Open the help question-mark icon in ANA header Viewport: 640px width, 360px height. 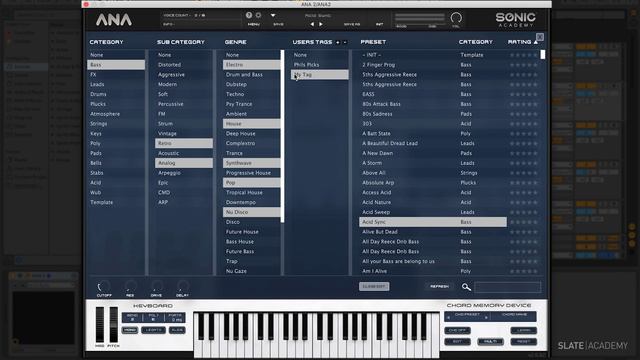(x=249, y=16)
